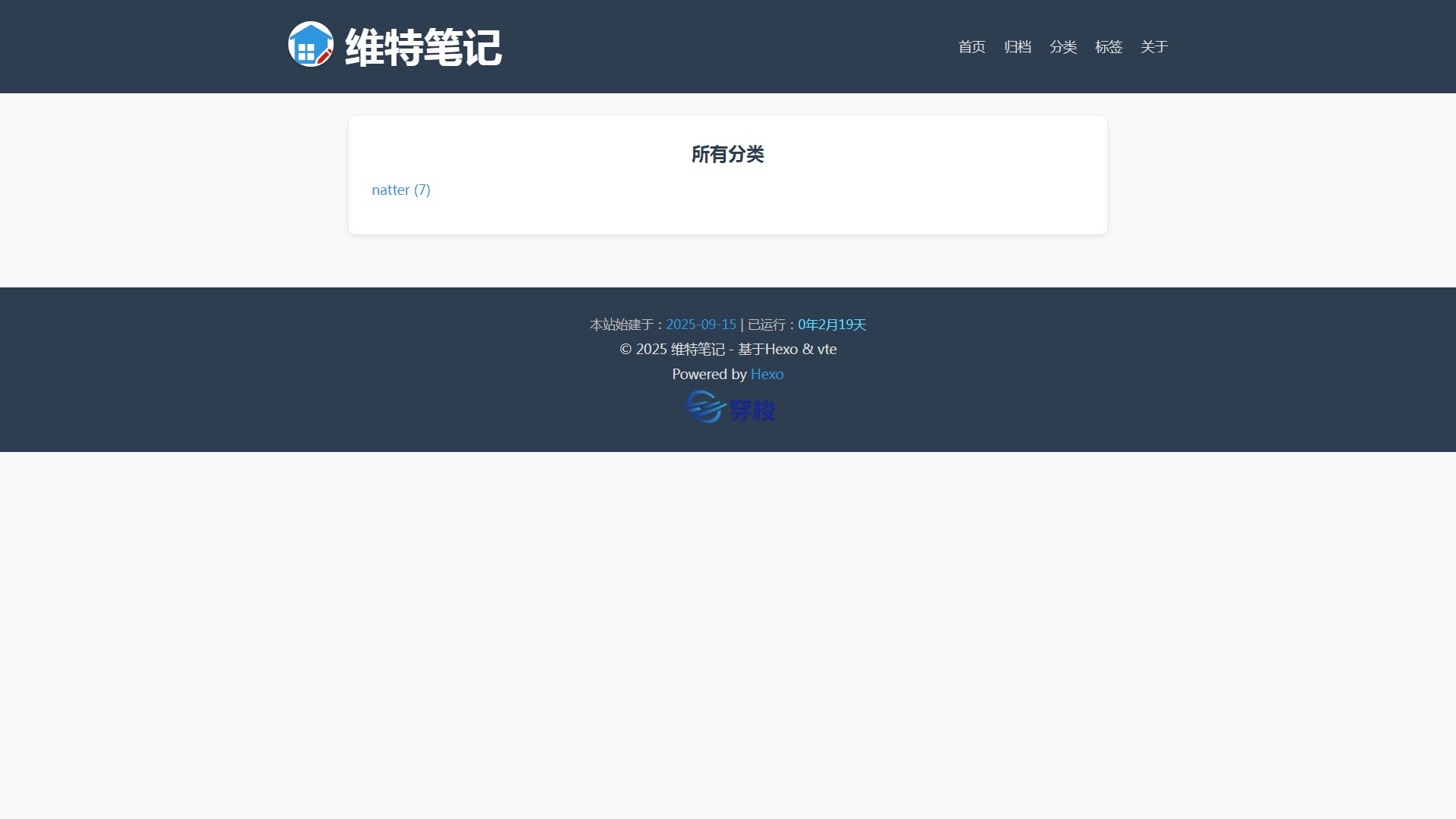Click the 本站始建于 label in footer
This screenshot has width=1456, height=819.
tap(623, 325)
